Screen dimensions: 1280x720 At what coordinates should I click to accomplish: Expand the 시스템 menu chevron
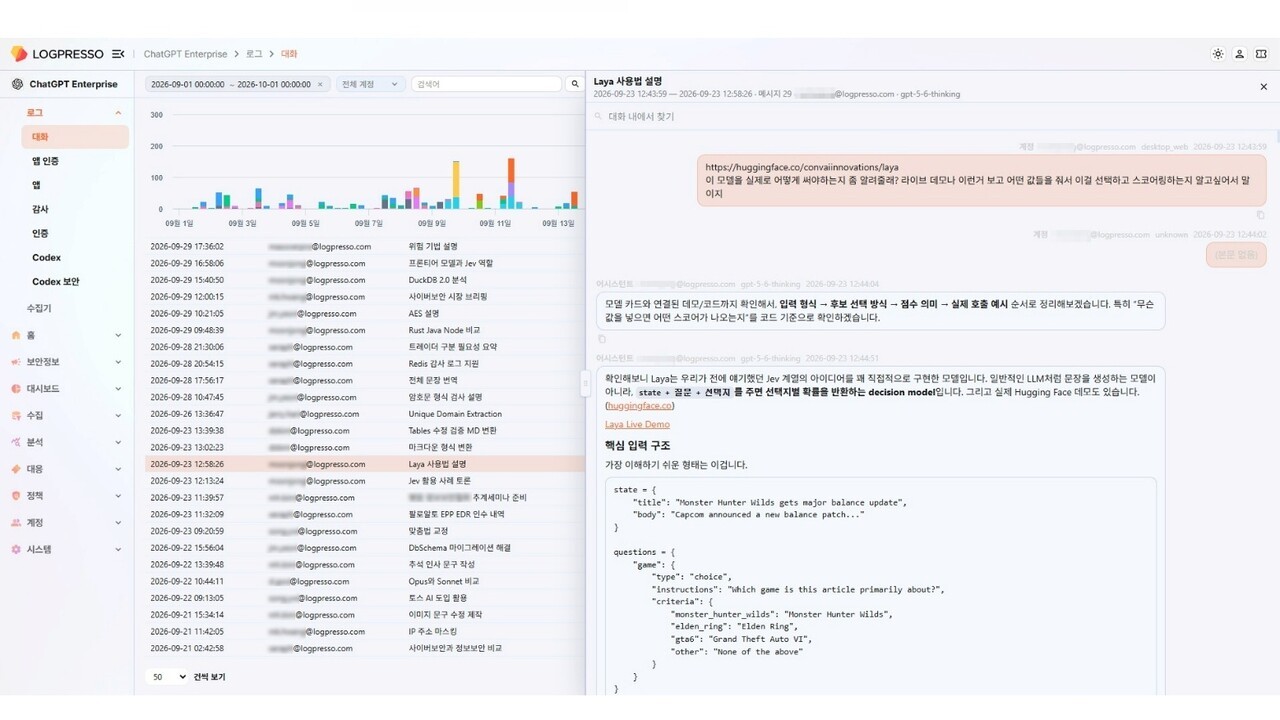(x=118, y=549)
